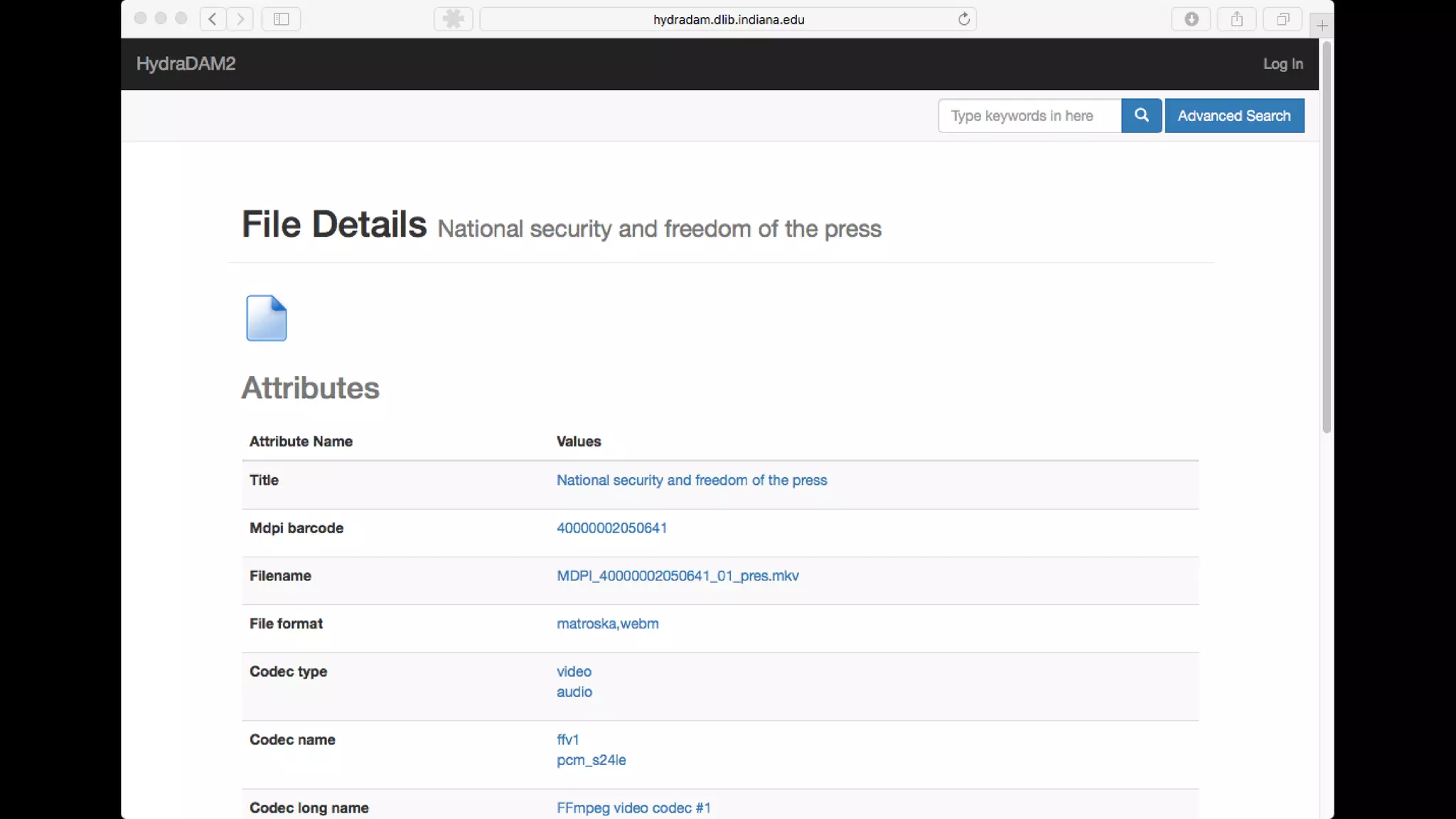Show all tabs overview icon
The image size is (1456, 819).
tap(1283, 19)
